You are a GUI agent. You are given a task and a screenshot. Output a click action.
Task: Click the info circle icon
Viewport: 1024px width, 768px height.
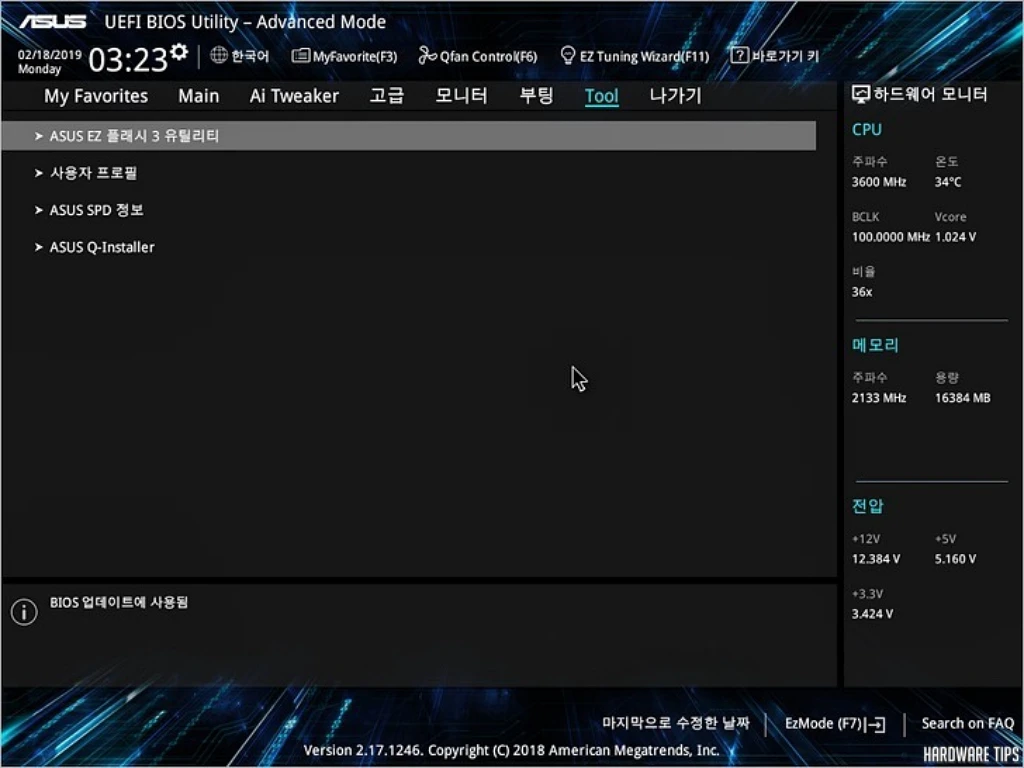pos(24,612)
